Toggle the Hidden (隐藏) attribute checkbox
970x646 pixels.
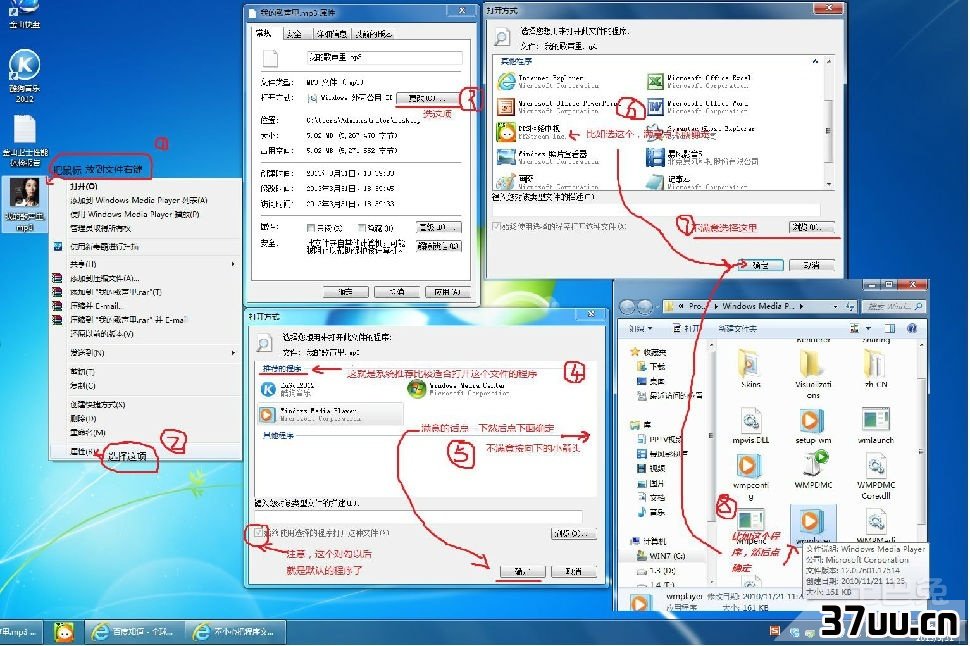[362, 228]
